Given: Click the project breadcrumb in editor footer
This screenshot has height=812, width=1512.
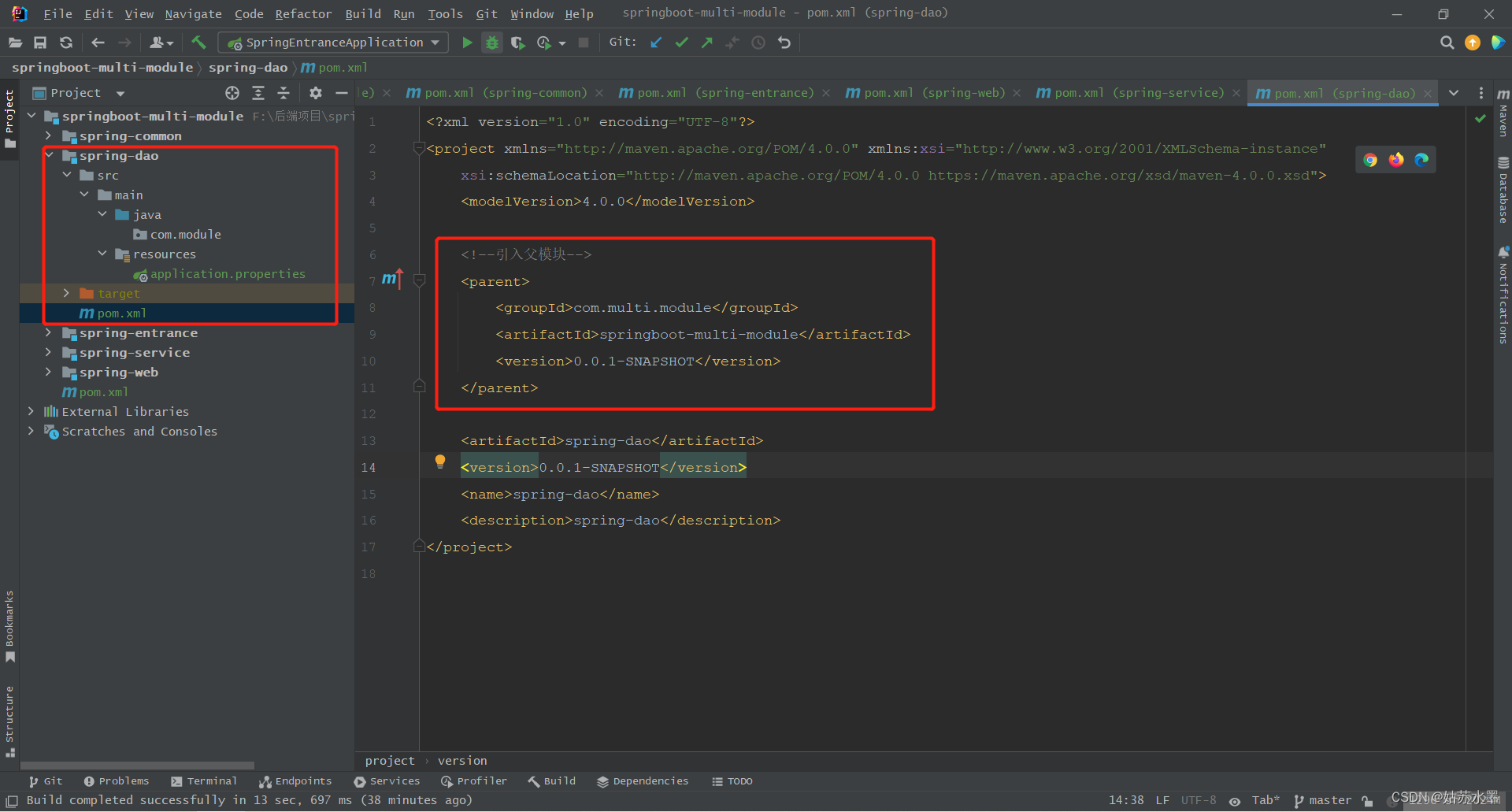Looking at the screenshot, I should (x=390, y=761).
